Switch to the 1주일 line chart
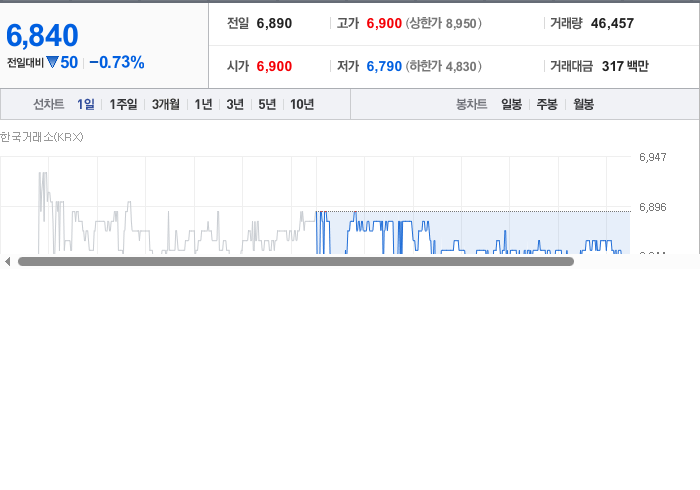The image size is (700, 490). coord(123,104)
